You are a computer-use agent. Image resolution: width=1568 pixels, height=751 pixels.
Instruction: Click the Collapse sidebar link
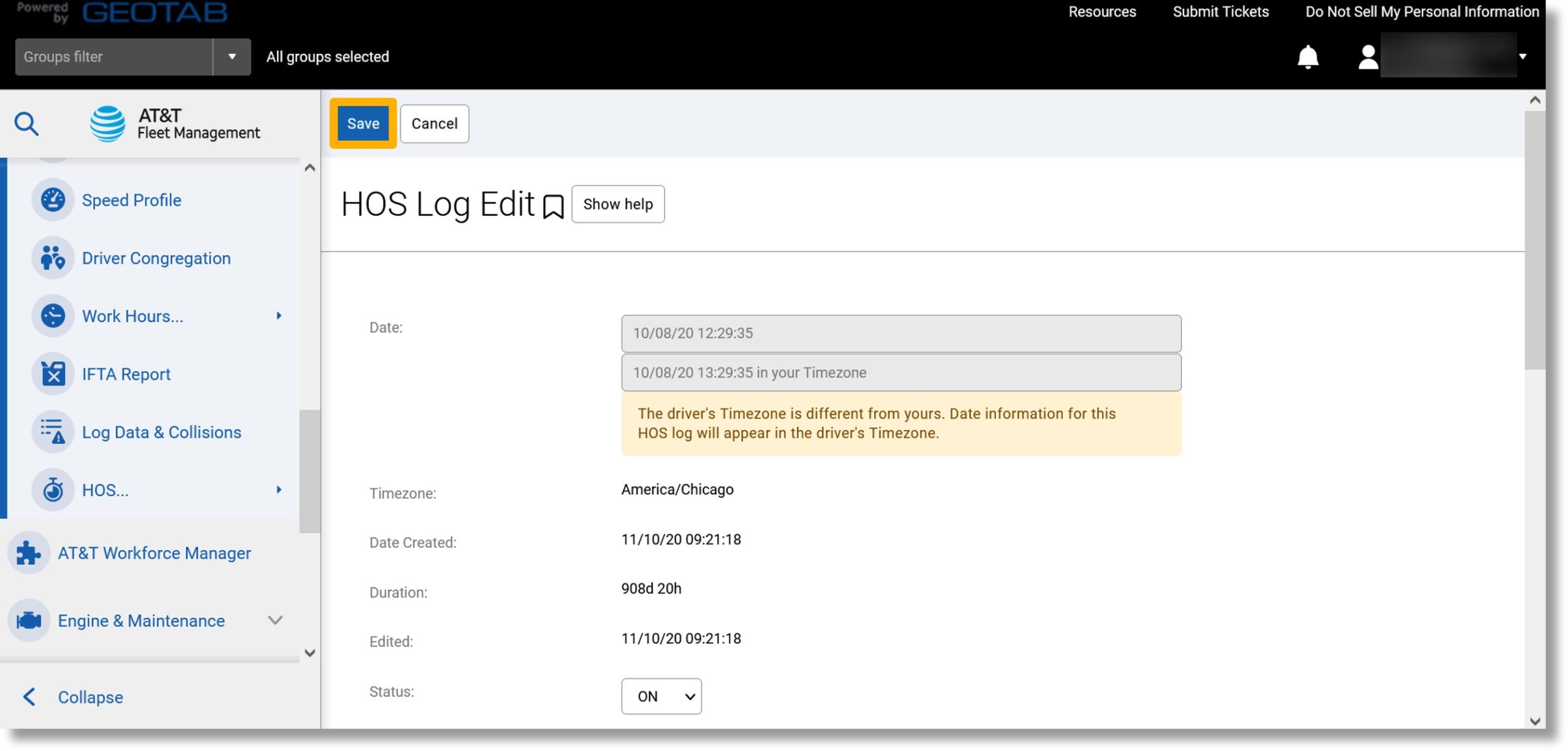tap(89, 697)
